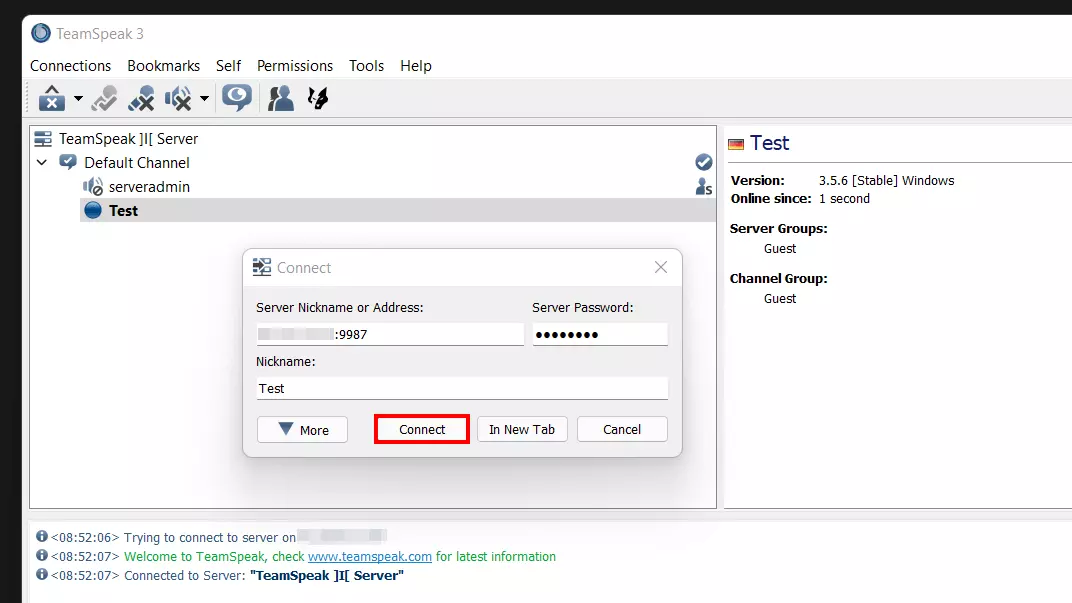Focus the Server Nickname or Address field
The width and height of the screenshot is (1072, 603).
pos(390,334)
